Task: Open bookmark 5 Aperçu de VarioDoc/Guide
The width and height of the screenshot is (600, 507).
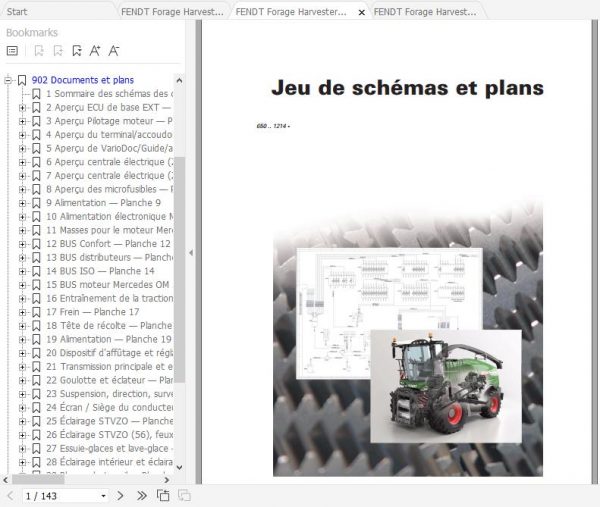Action: [109, 148]
